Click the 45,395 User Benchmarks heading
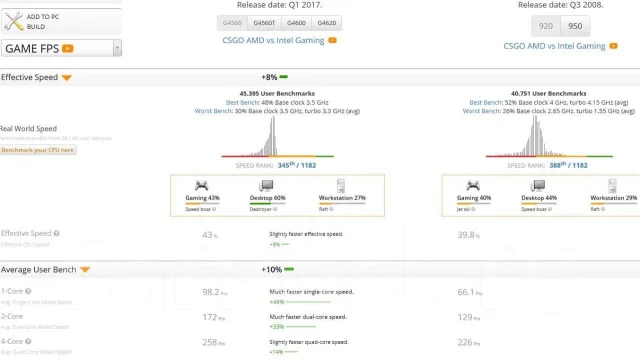The height and width of the screenshot is (361, 640). point(277,94)
